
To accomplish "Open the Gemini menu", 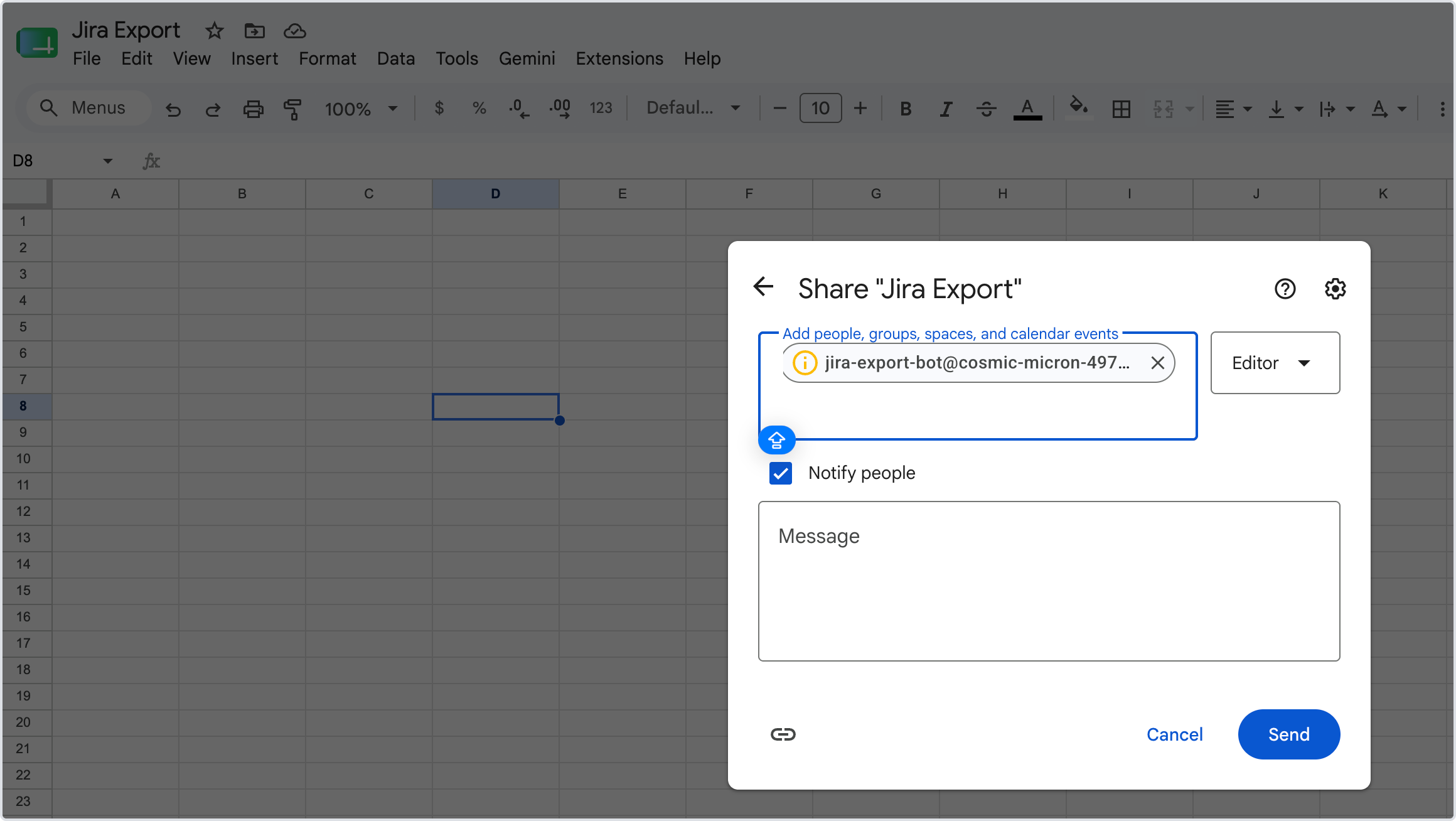I will pyautogui.click(x=527, y=58).
